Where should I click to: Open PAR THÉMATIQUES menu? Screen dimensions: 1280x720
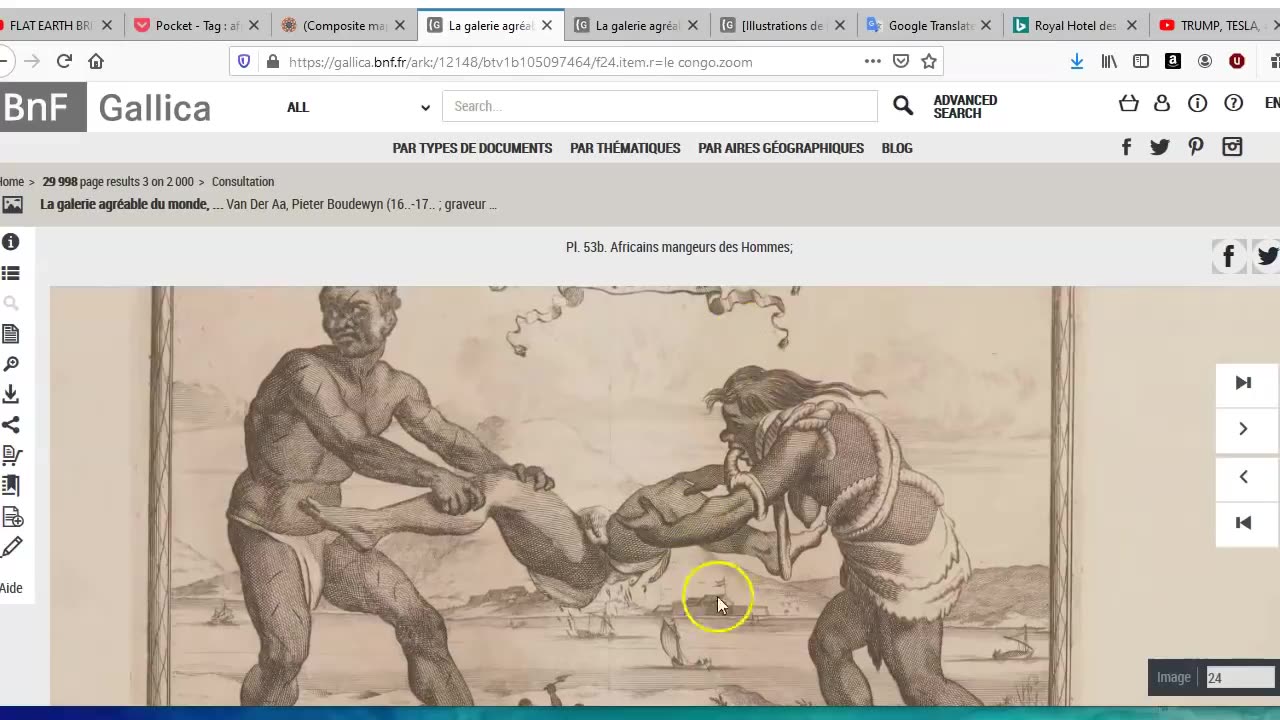coord(625,148)
